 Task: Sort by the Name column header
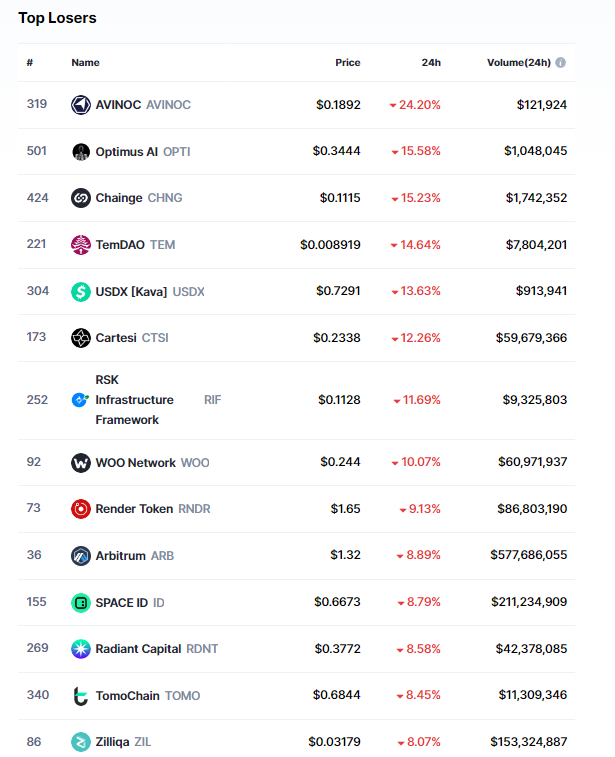pyautogui.click(x=85, y=63)
